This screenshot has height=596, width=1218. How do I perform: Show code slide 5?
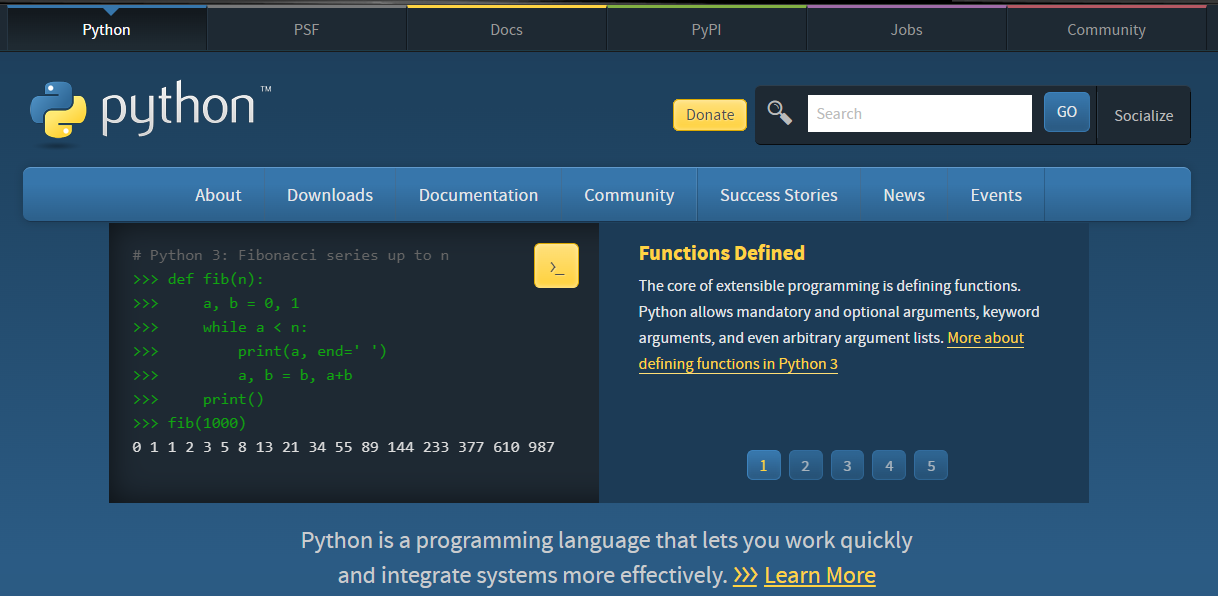pos(931,465)
